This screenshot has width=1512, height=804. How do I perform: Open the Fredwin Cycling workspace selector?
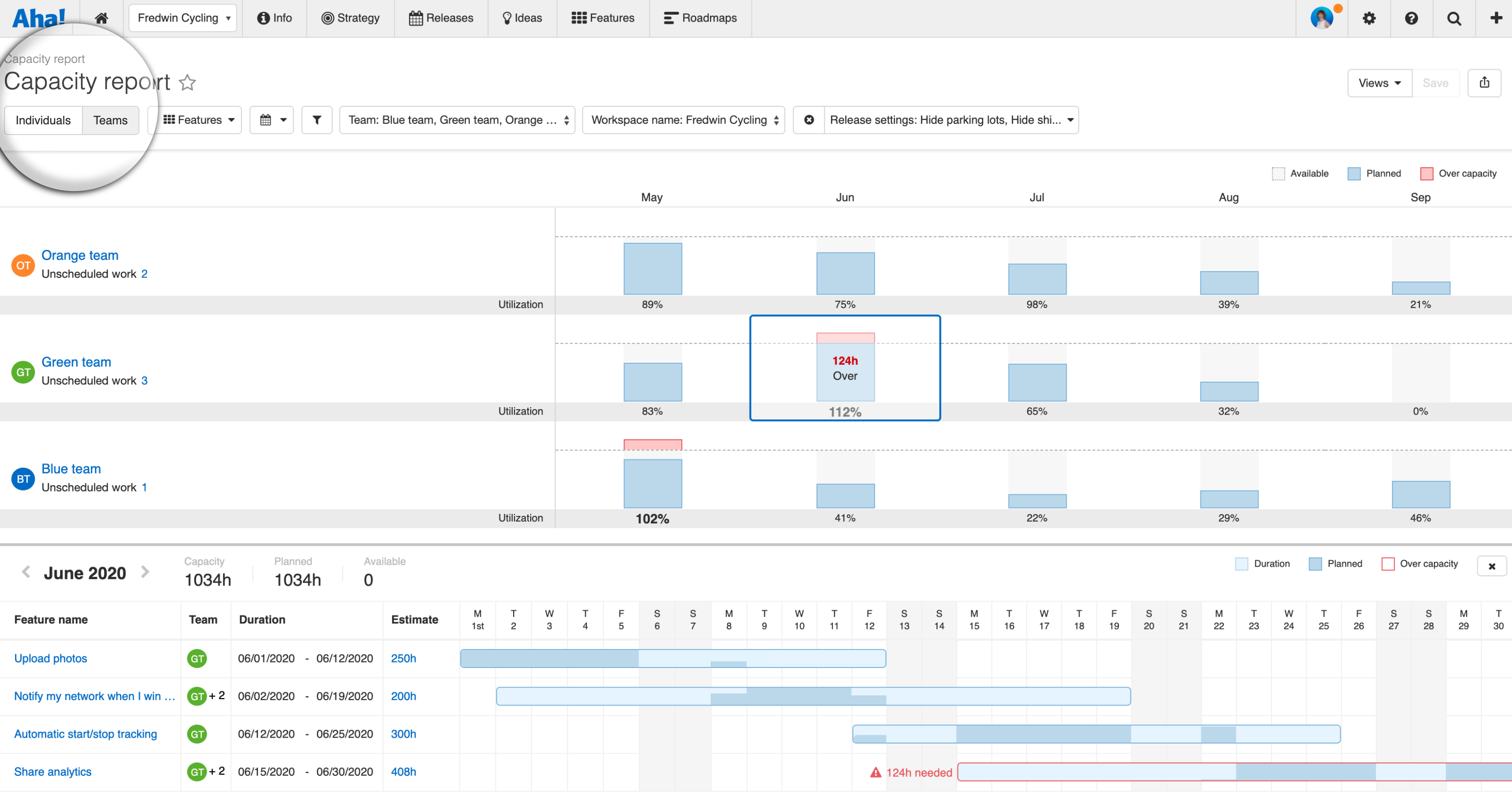click(182, 18)
